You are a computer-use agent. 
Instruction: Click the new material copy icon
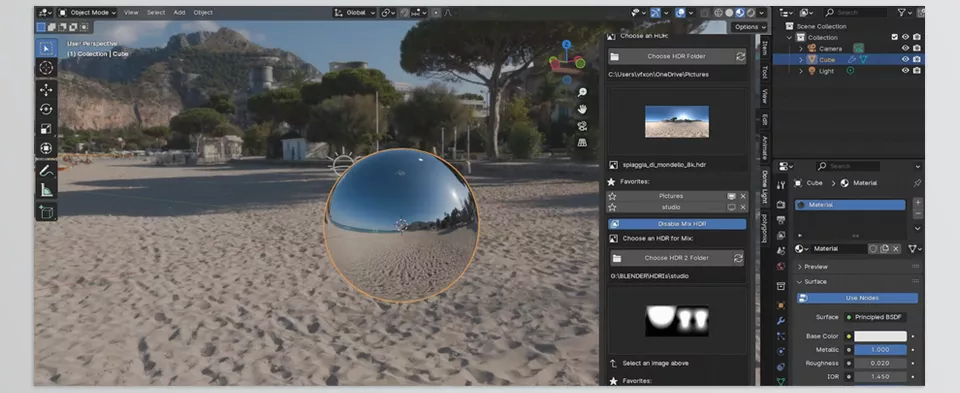[885, 249]
